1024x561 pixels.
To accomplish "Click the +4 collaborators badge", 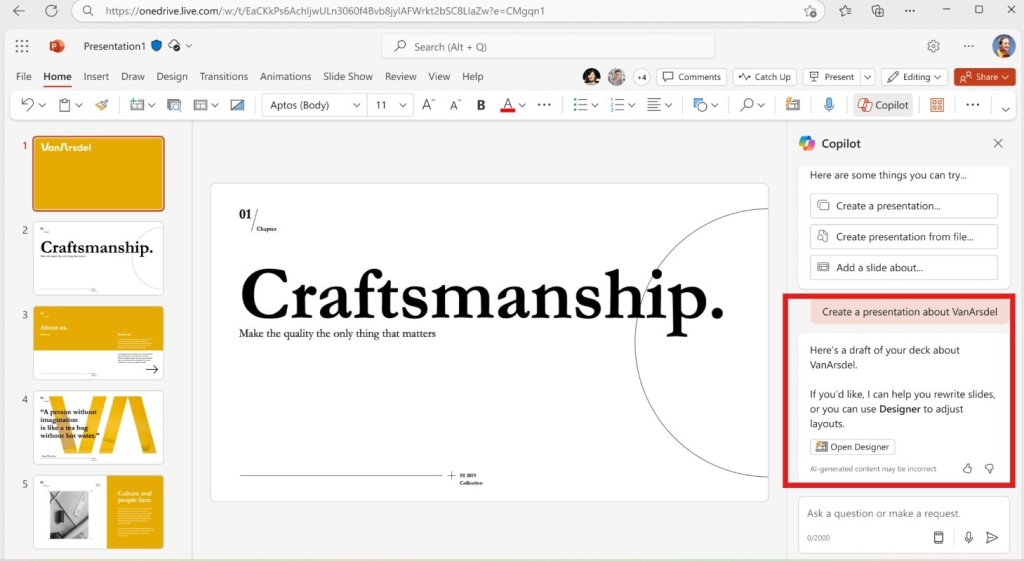I will [x=641, y=76].
